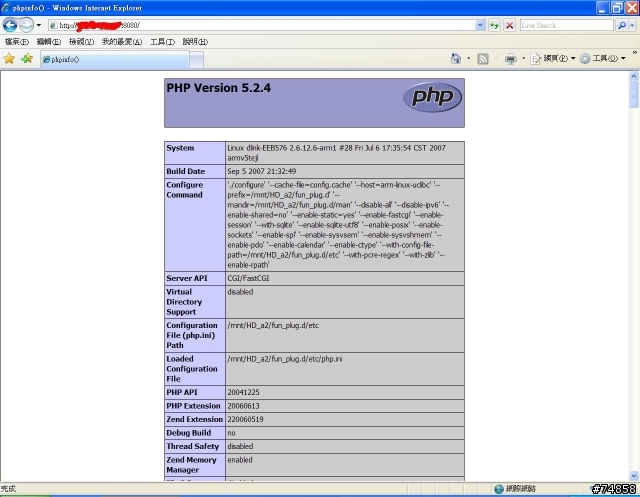Open the 說明(H) menu
The width and height of the screenshot is (640, 497).
[195, 42]
